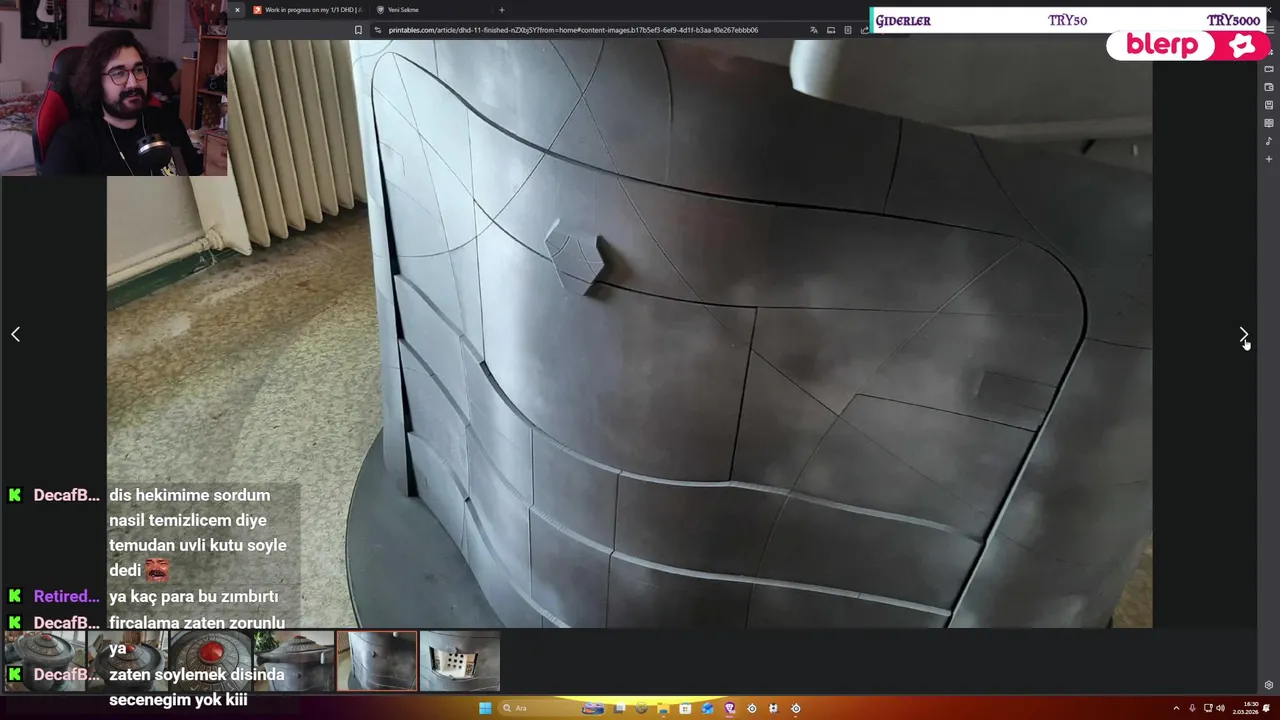Click the pink blerp mascot icon
The height and width of the screenshot is (720, 1280).
(x=1242, y=45)
